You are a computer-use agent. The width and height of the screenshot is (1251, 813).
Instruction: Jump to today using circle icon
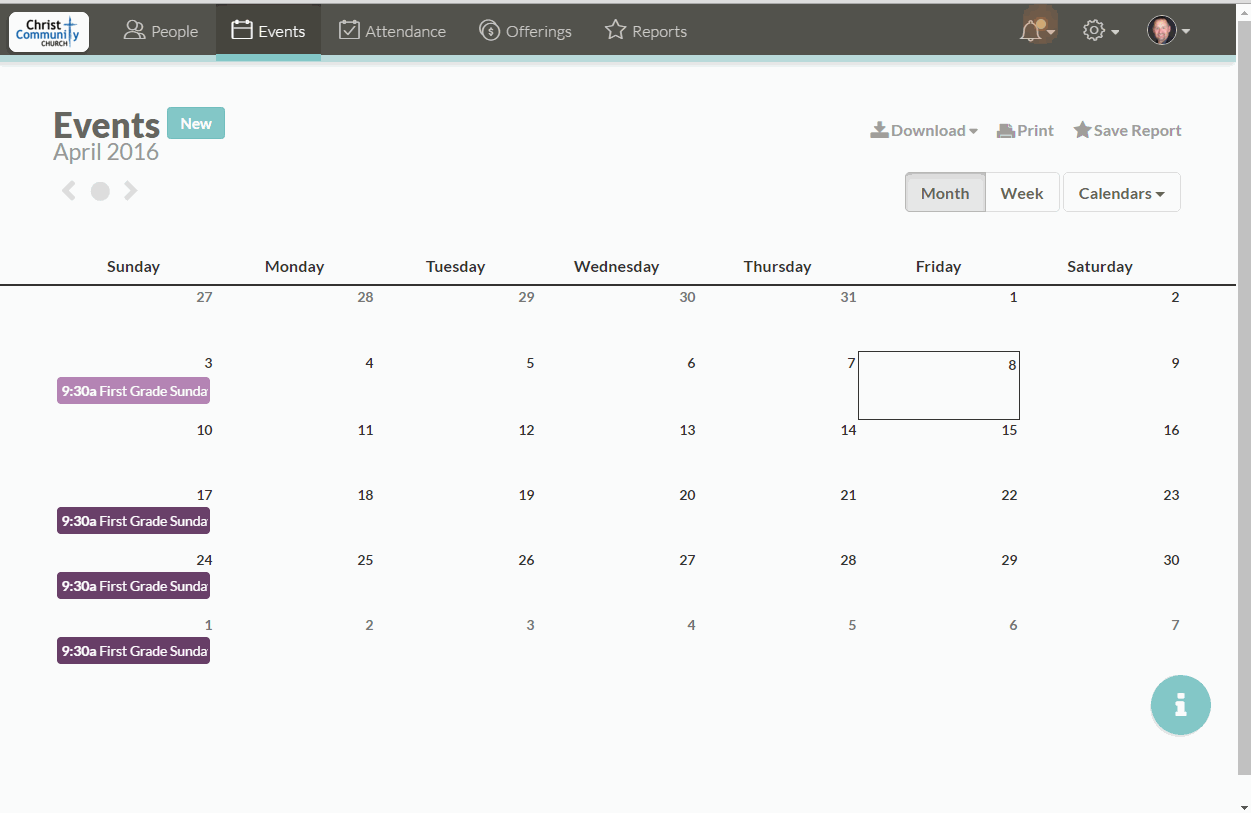click(100, 191)
